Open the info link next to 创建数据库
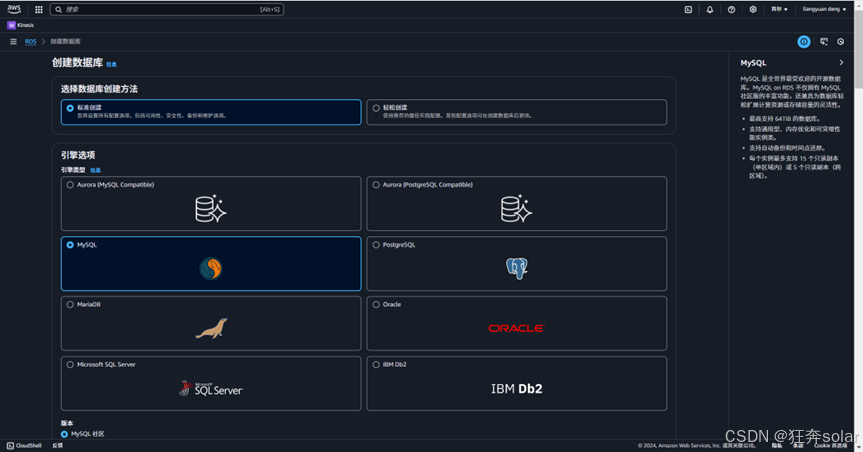This screenshot has width=863, height=452. pos(111,64)
